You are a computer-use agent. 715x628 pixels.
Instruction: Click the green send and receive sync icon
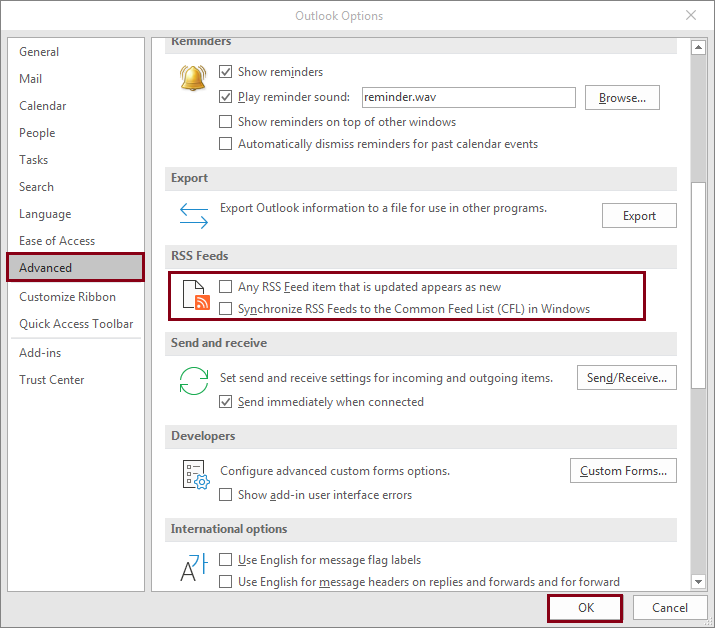pyautogui.click(x=194, y=381)
